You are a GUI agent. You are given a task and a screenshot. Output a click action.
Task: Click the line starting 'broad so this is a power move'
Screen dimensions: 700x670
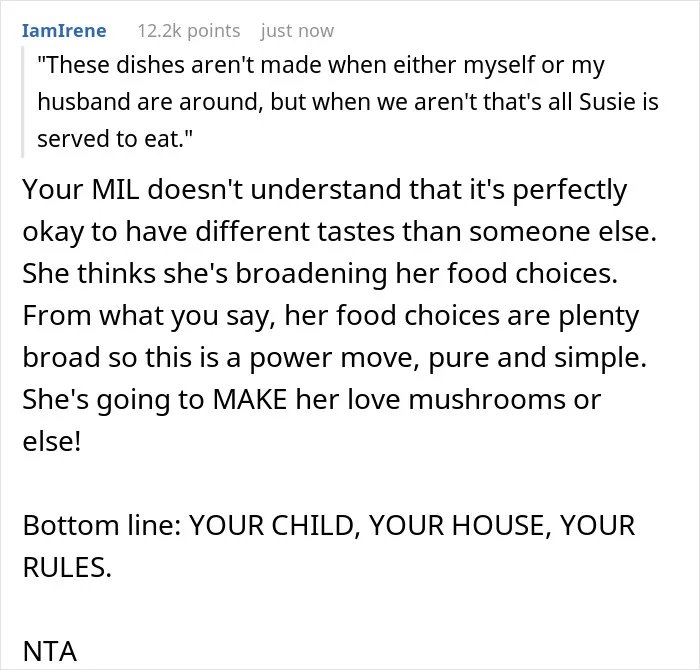tap(334, 358)
